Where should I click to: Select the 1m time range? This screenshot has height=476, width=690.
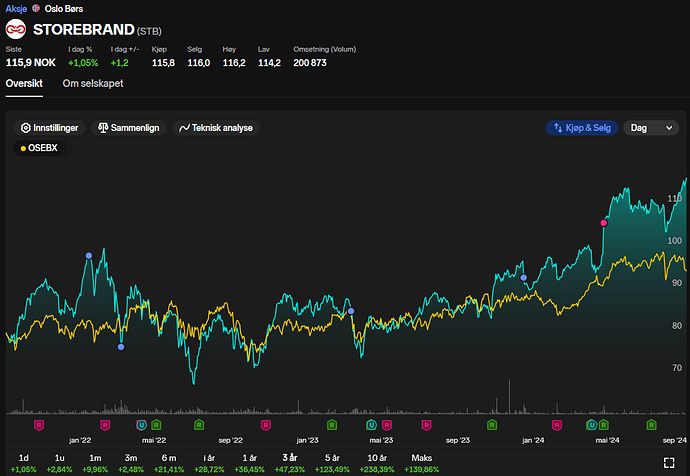coord(95,463)
